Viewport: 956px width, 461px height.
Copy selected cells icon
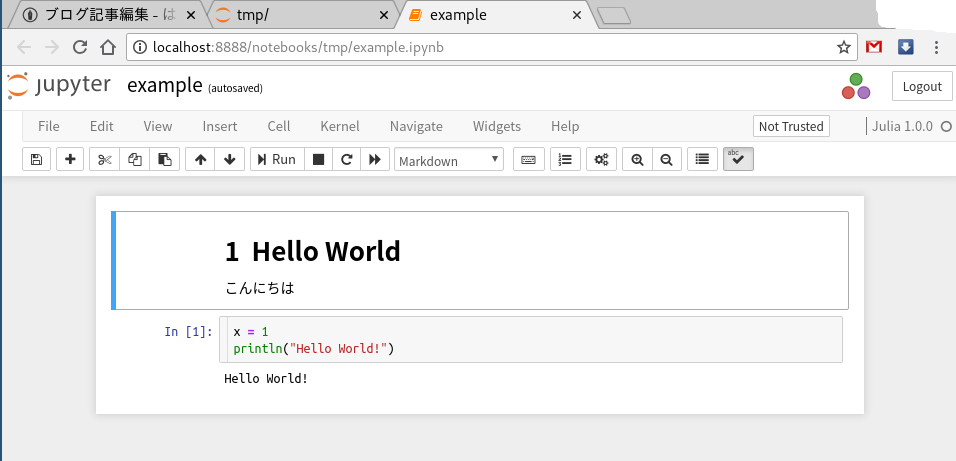(x=135, y=159)
